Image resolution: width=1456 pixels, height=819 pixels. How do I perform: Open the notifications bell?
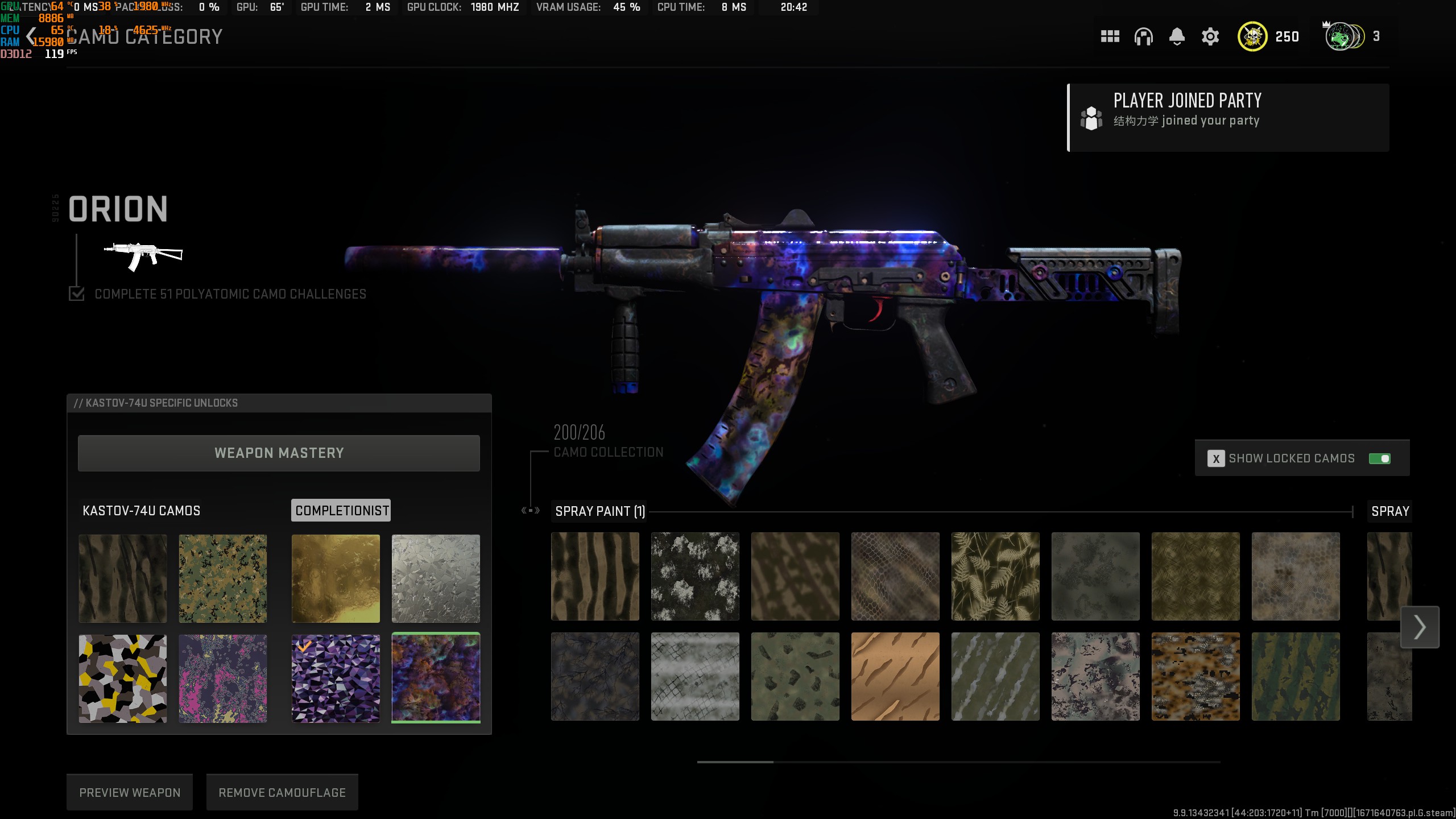[x=1177, y=37]
